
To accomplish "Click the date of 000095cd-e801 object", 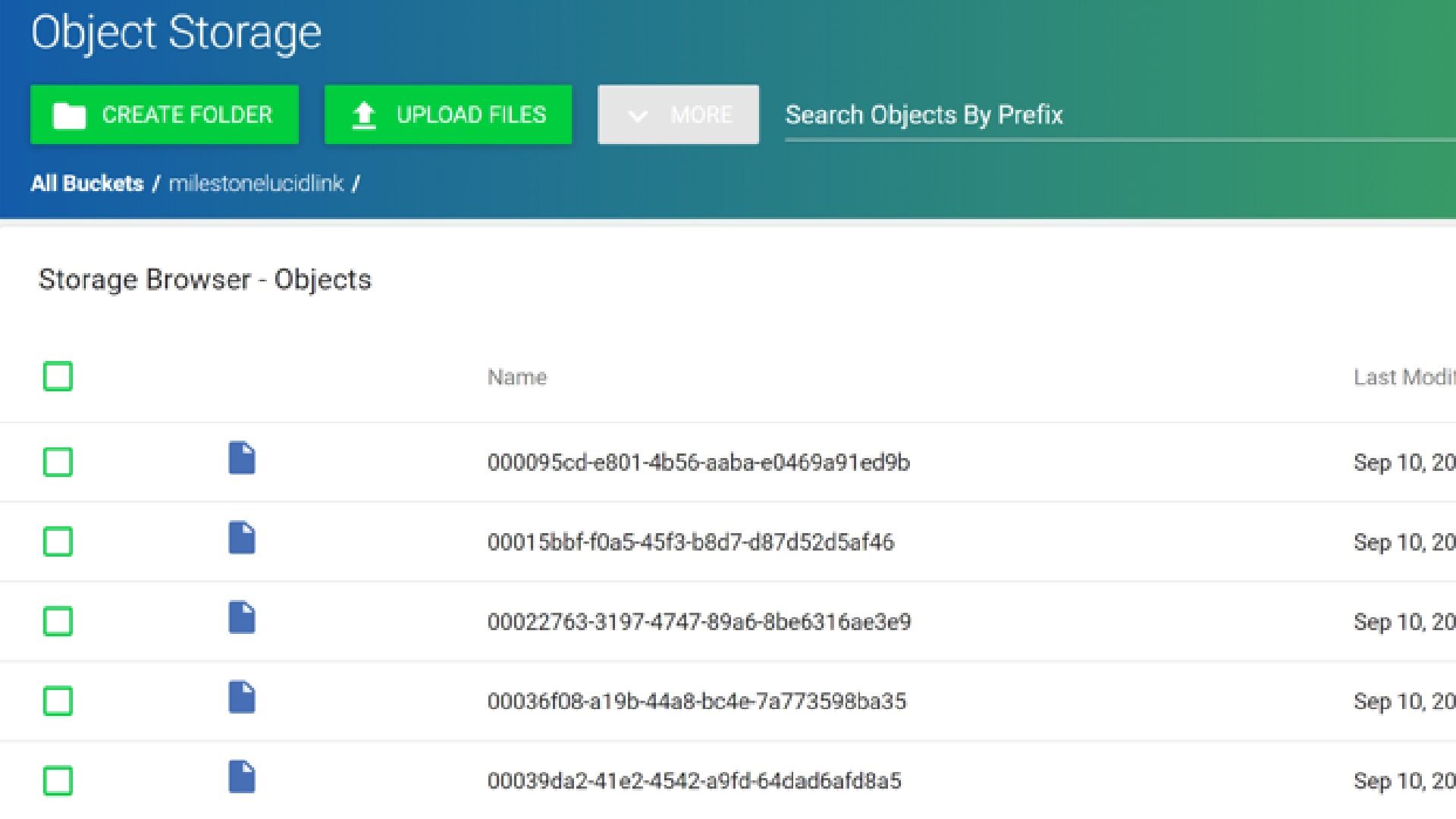I will tap(1404, 463).
